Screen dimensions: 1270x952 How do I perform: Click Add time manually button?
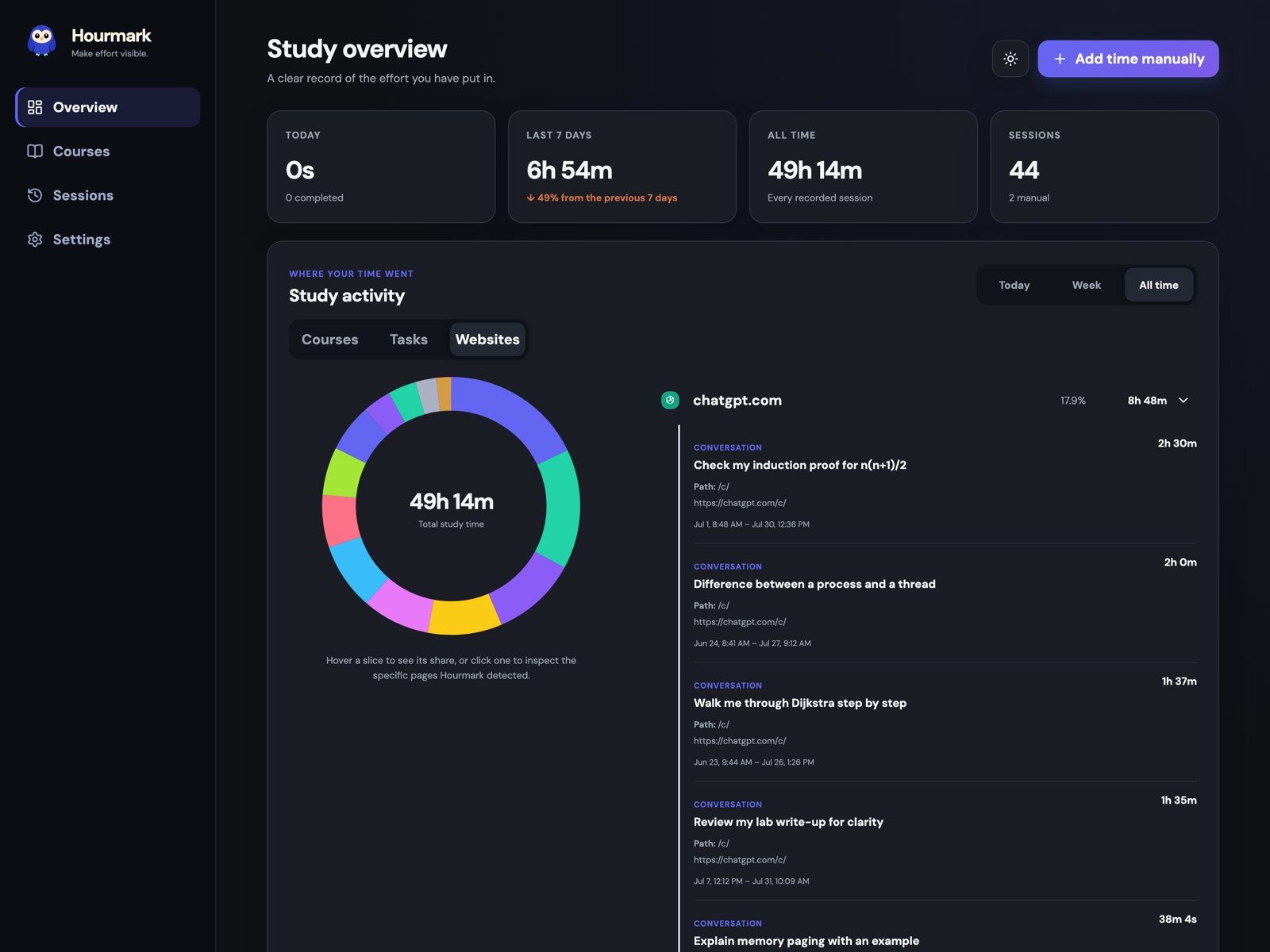pyautogui.click(x=1128, y=59)
